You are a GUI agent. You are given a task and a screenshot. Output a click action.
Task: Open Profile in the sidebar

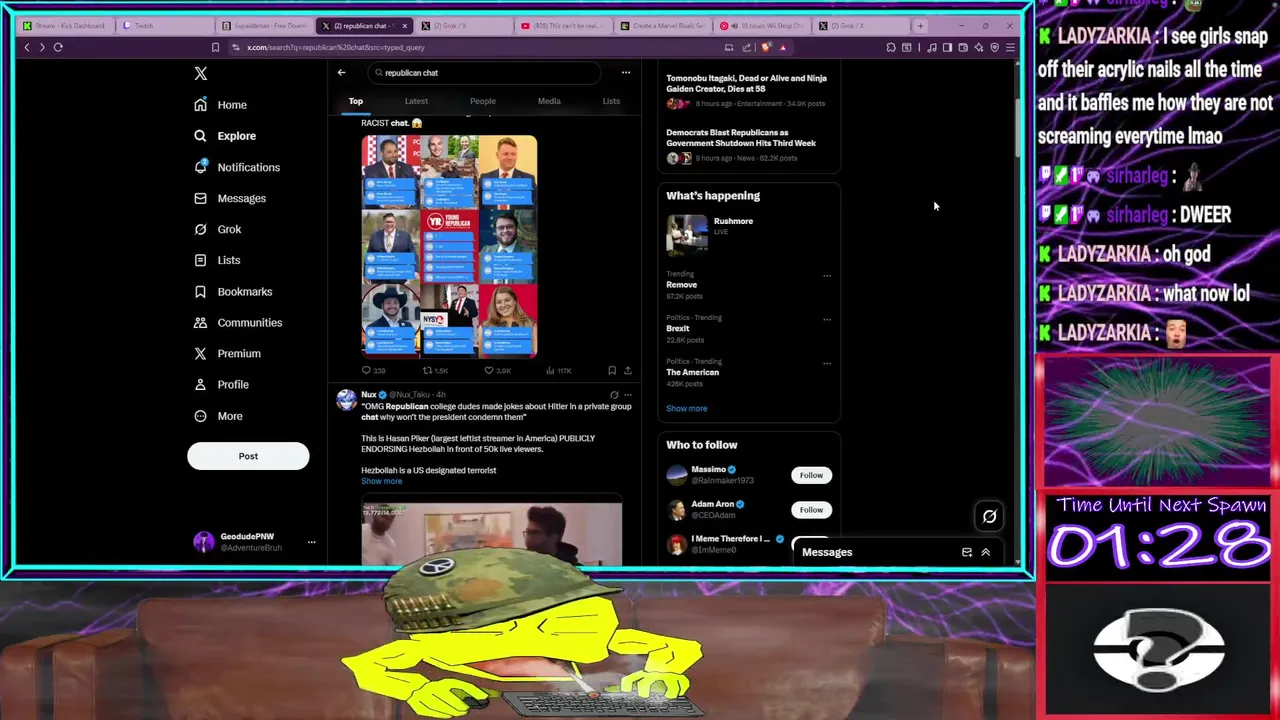(221, 384)
